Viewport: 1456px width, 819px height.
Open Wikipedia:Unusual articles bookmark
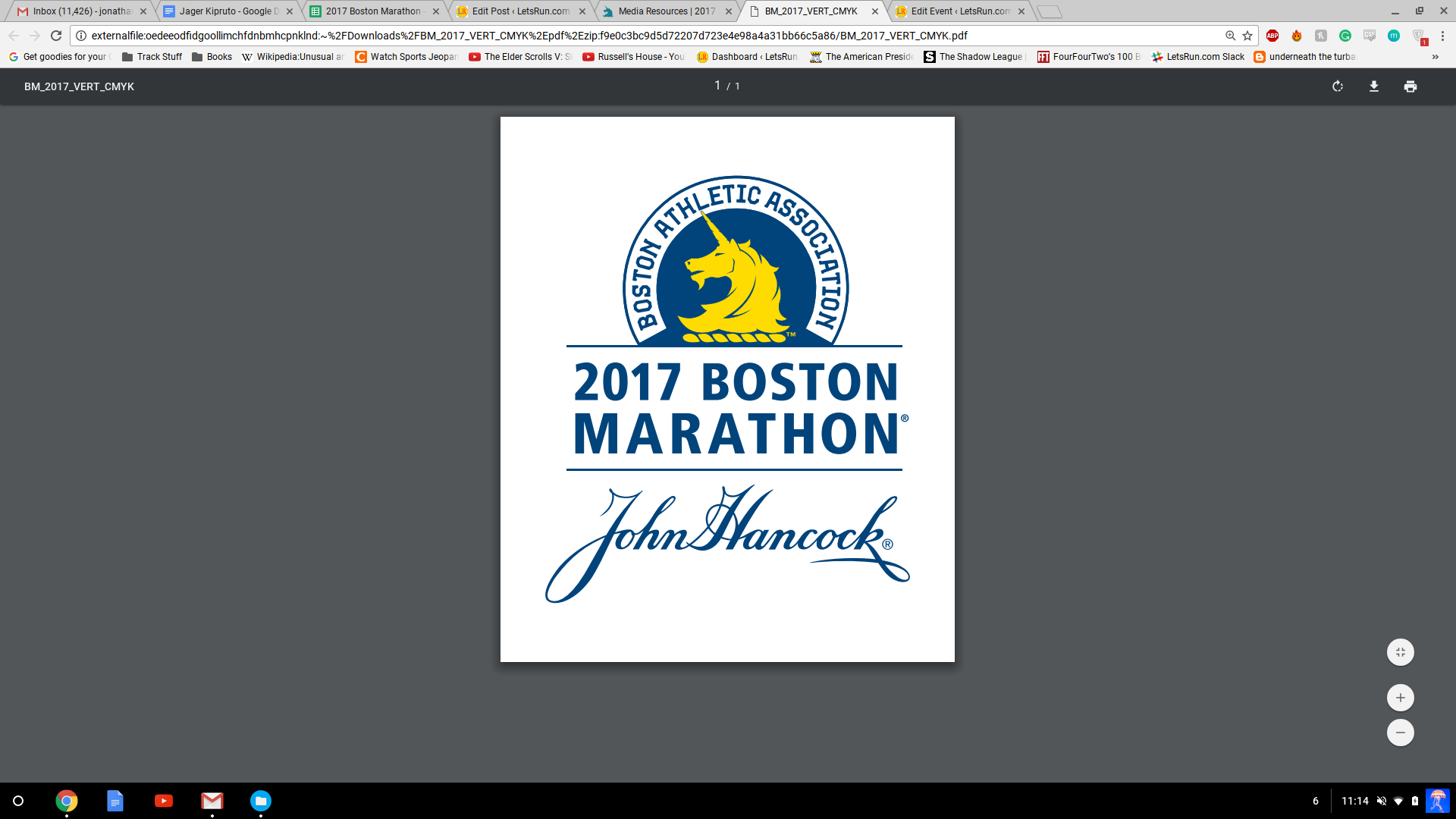click(293, 57)
